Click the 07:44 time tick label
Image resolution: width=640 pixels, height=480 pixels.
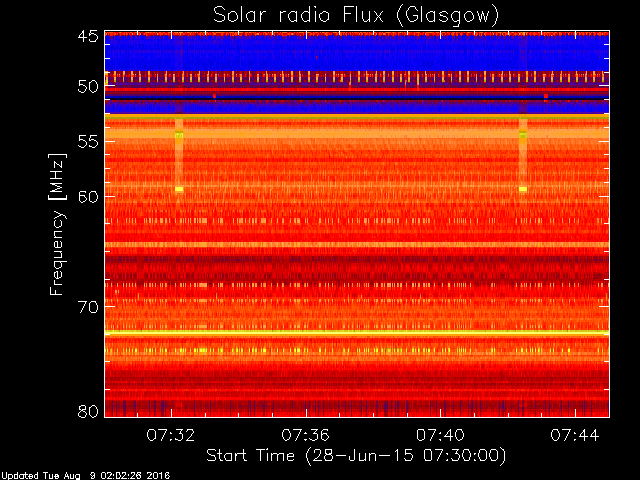click(575, 435)
